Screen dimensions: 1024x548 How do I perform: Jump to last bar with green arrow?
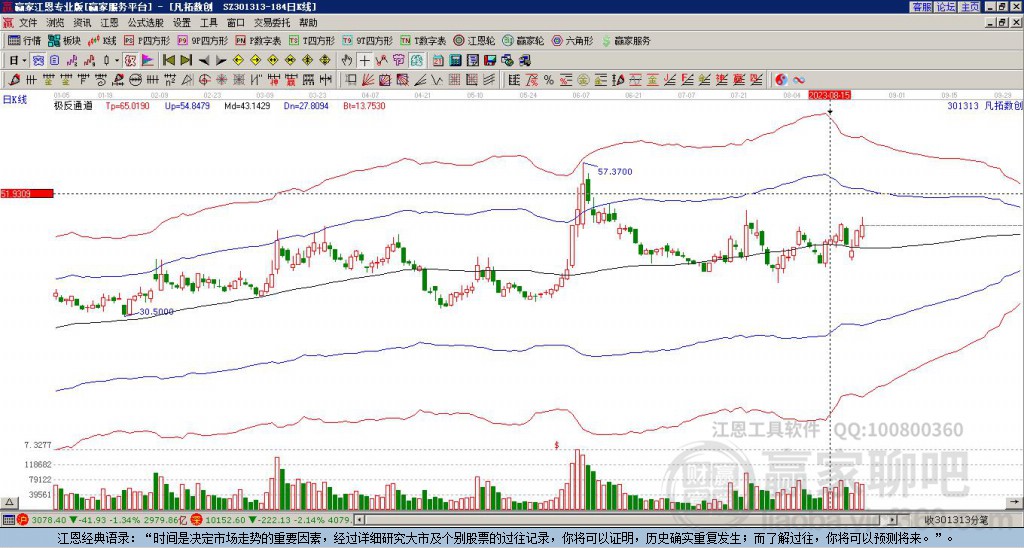(x=186, y=60)
